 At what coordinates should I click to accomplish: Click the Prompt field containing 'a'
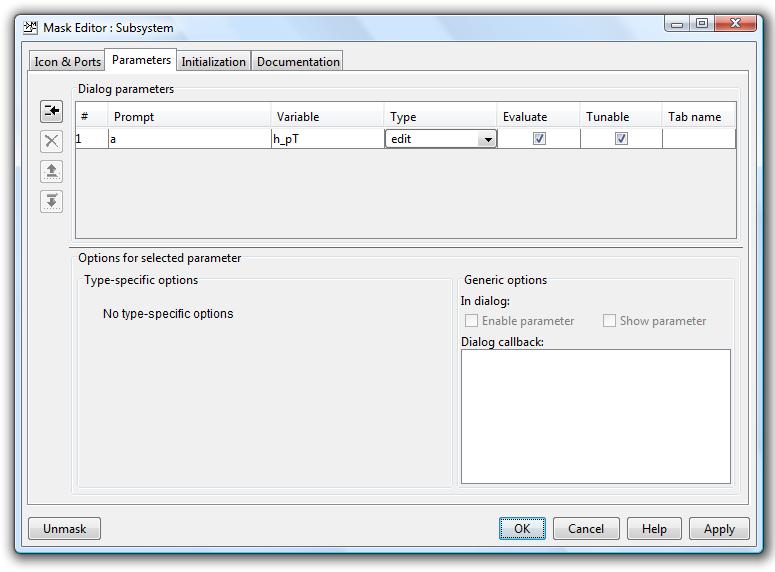point(188,139)
